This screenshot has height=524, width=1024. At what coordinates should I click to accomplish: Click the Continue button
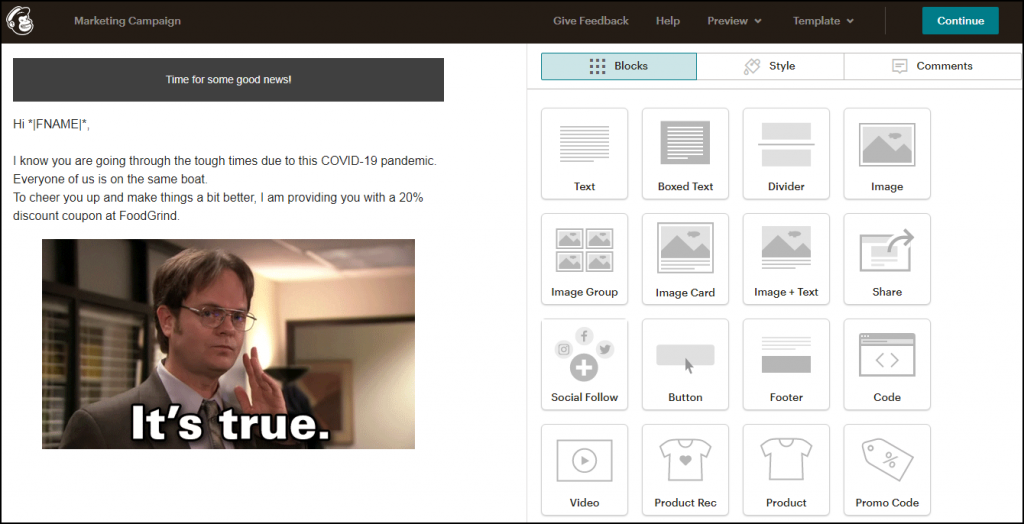coord(960,21)
